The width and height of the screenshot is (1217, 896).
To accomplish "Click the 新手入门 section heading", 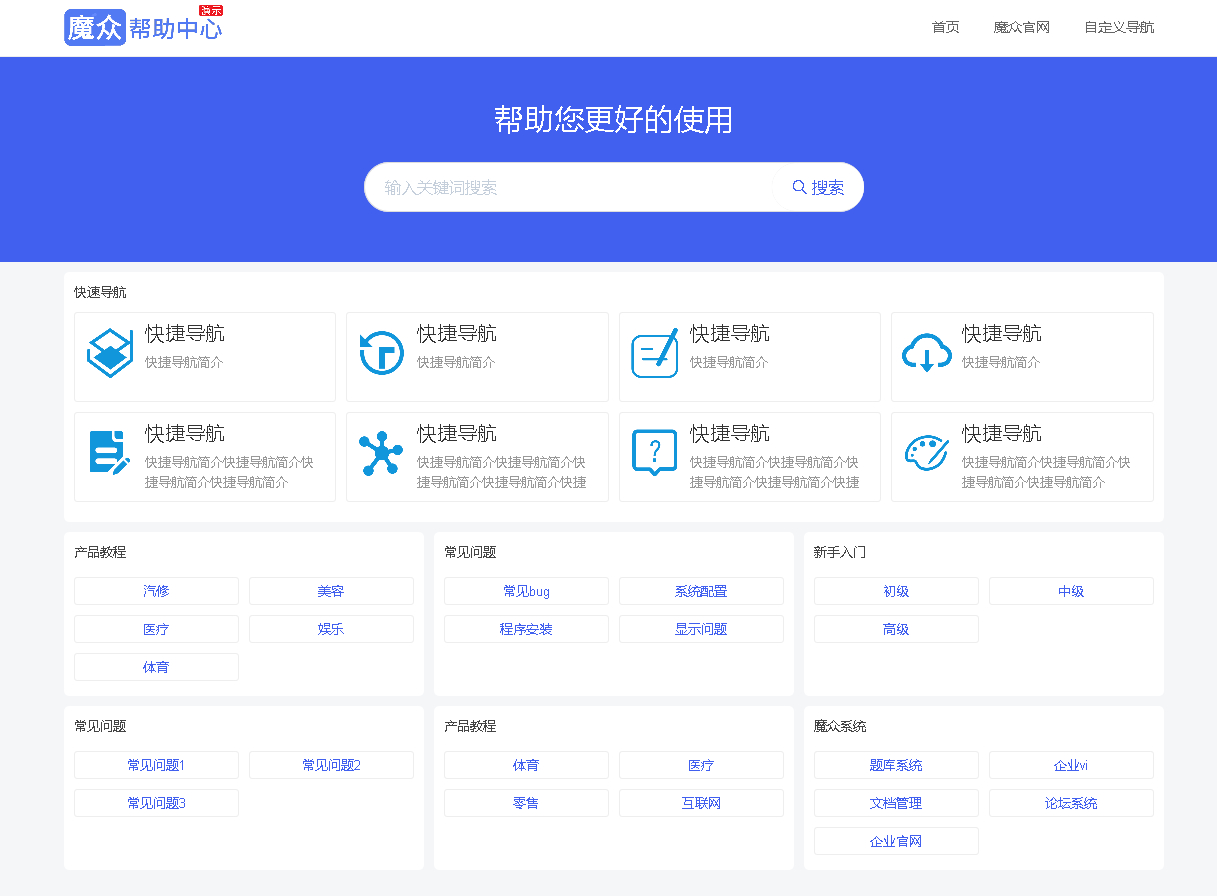I will click(840, 552).
